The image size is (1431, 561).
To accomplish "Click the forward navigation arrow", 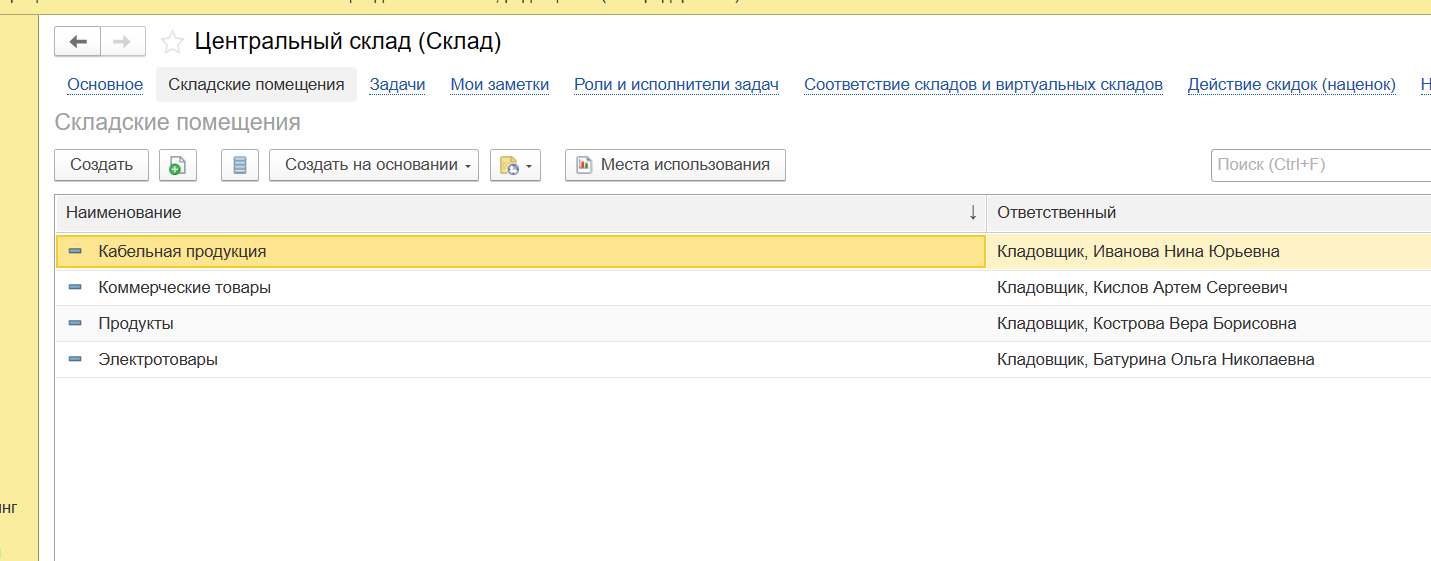I will (x=122, y=41).
